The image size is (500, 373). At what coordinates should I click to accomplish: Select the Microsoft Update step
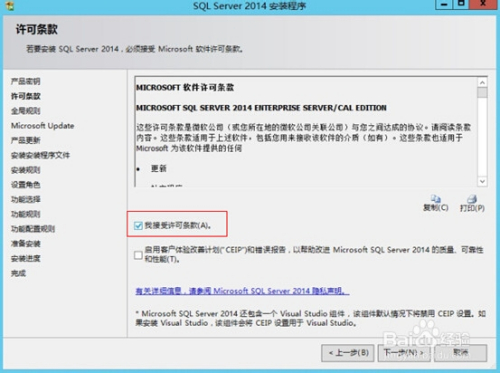coord(43,126)
